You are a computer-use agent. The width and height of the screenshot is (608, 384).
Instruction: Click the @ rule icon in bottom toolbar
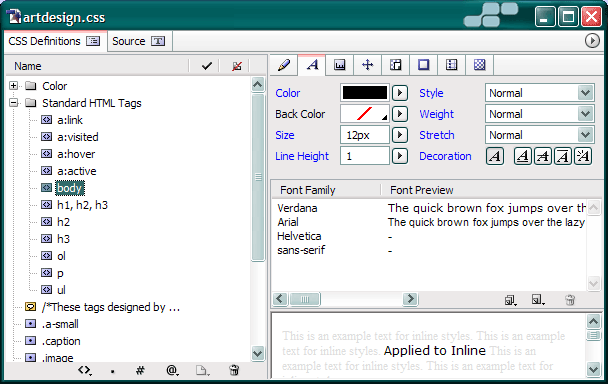[x=172, y=370]
